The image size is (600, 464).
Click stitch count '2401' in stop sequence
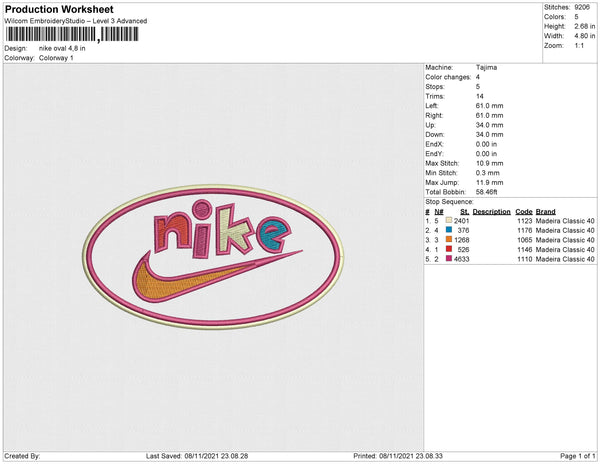point(461,221)
